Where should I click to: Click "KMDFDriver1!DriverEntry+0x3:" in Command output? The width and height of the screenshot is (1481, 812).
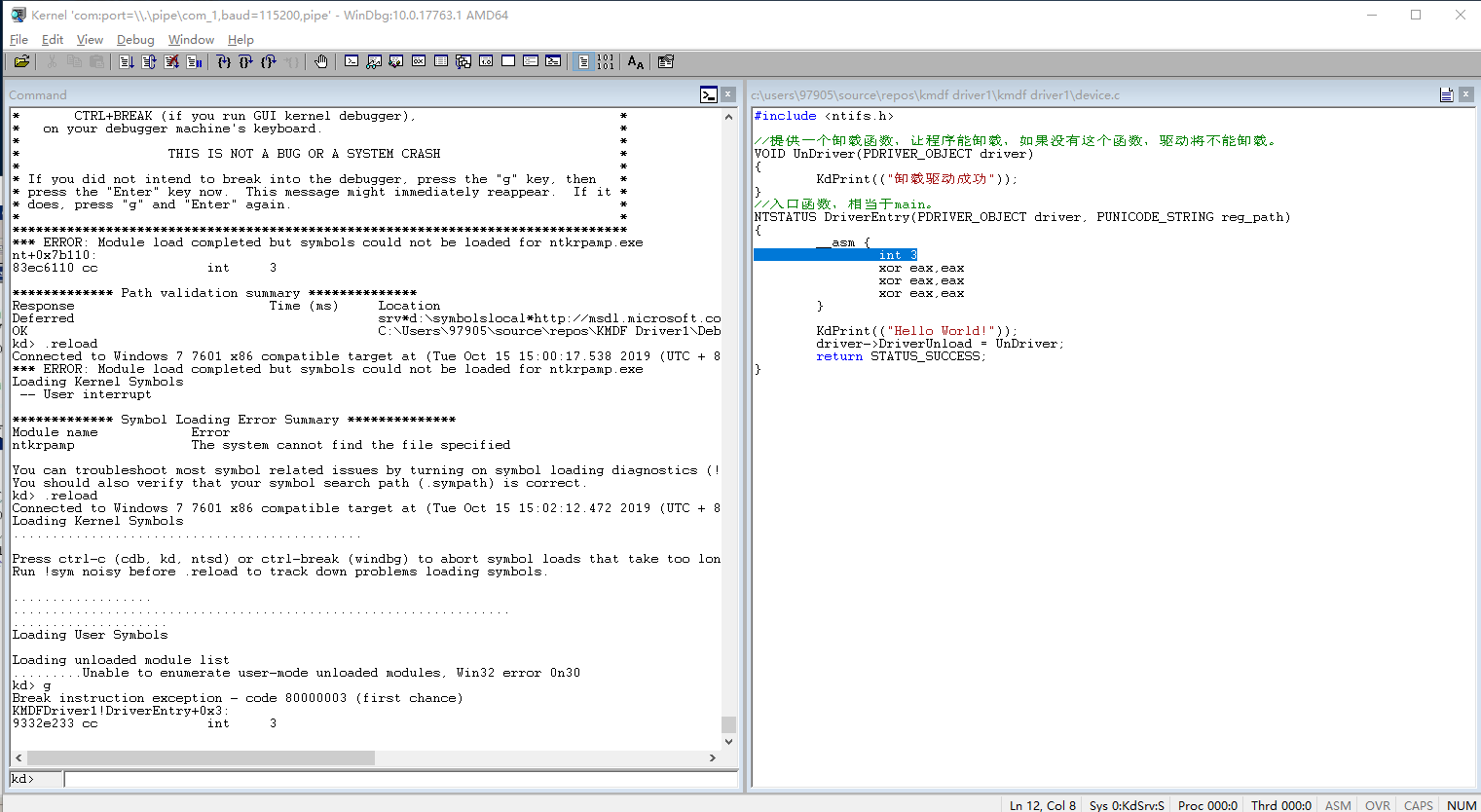121,711
